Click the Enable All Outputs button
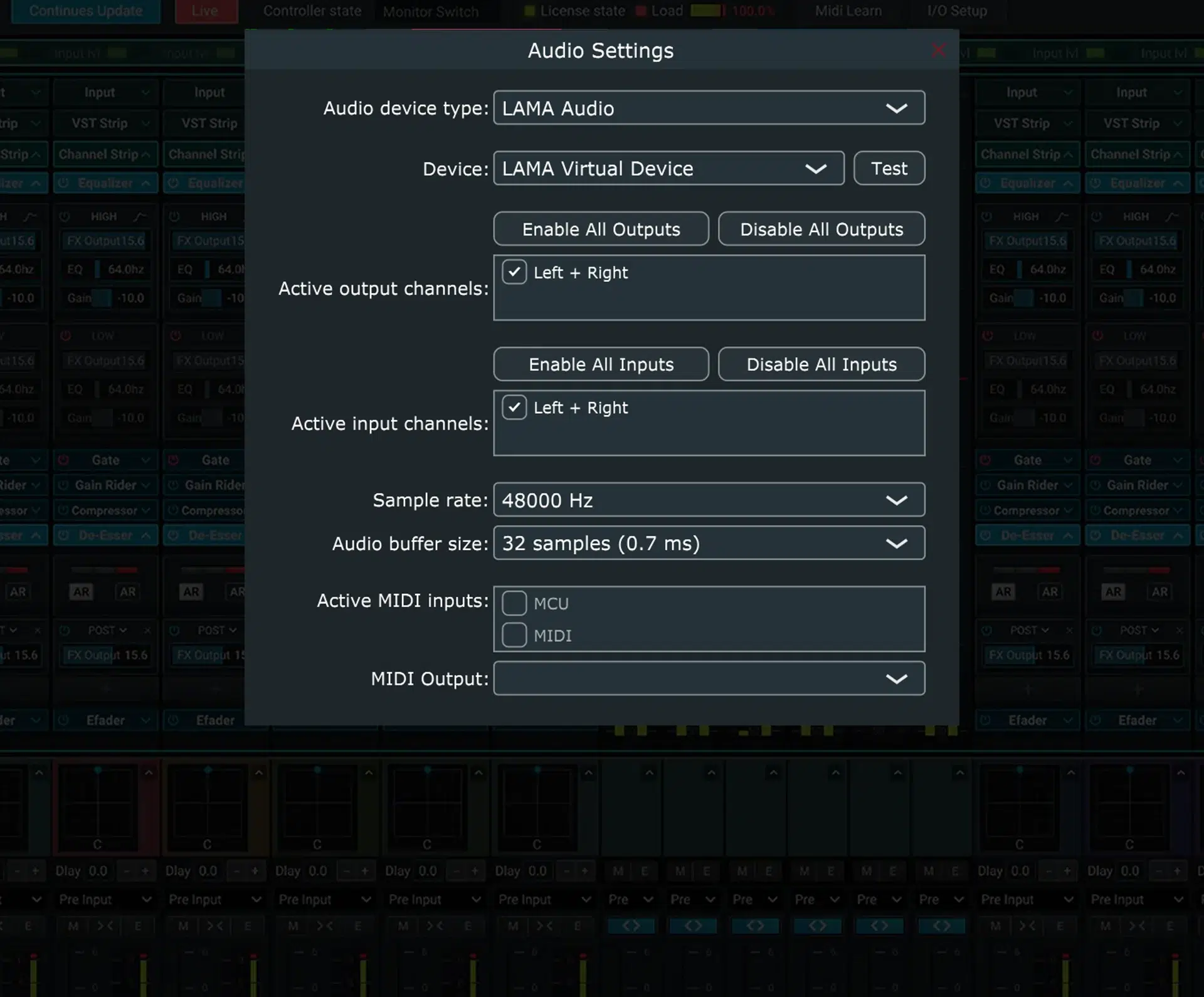The width and height of the screenshot is (1204, 997). 600,229
